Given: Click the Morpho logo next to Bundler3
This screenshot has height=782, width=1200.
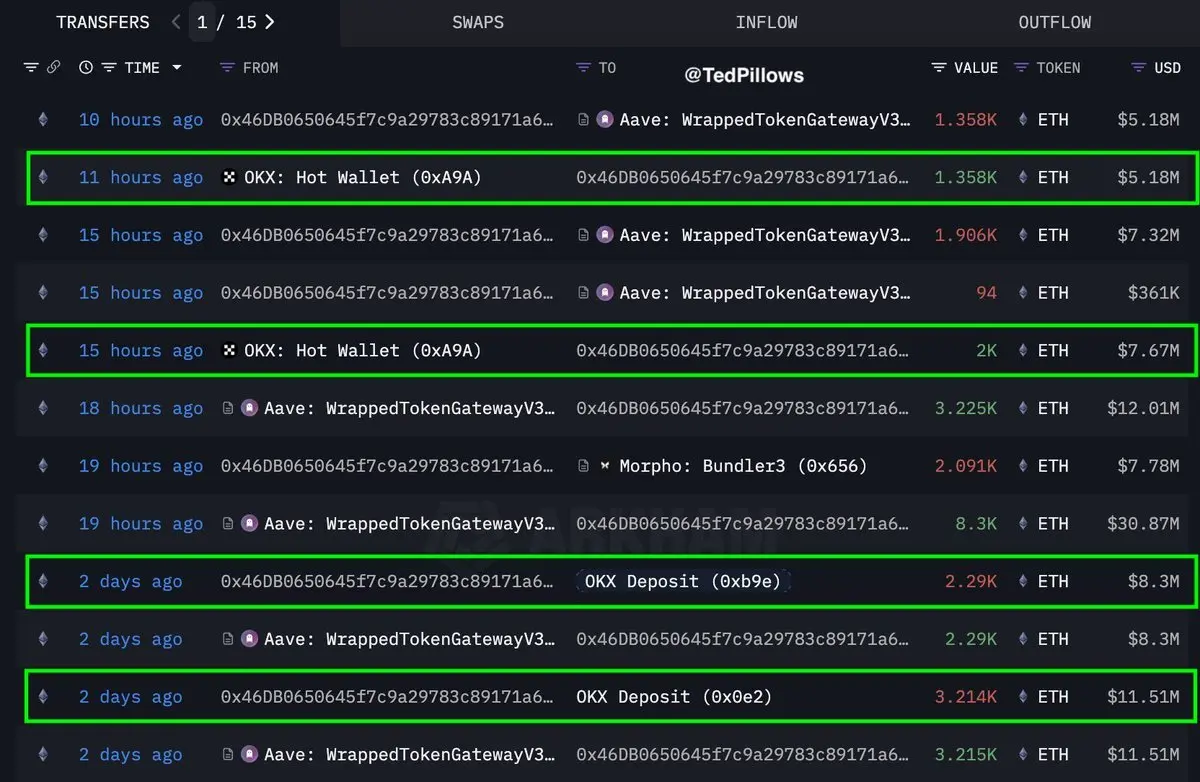Looking at the screenshot, I should point(605,467).
